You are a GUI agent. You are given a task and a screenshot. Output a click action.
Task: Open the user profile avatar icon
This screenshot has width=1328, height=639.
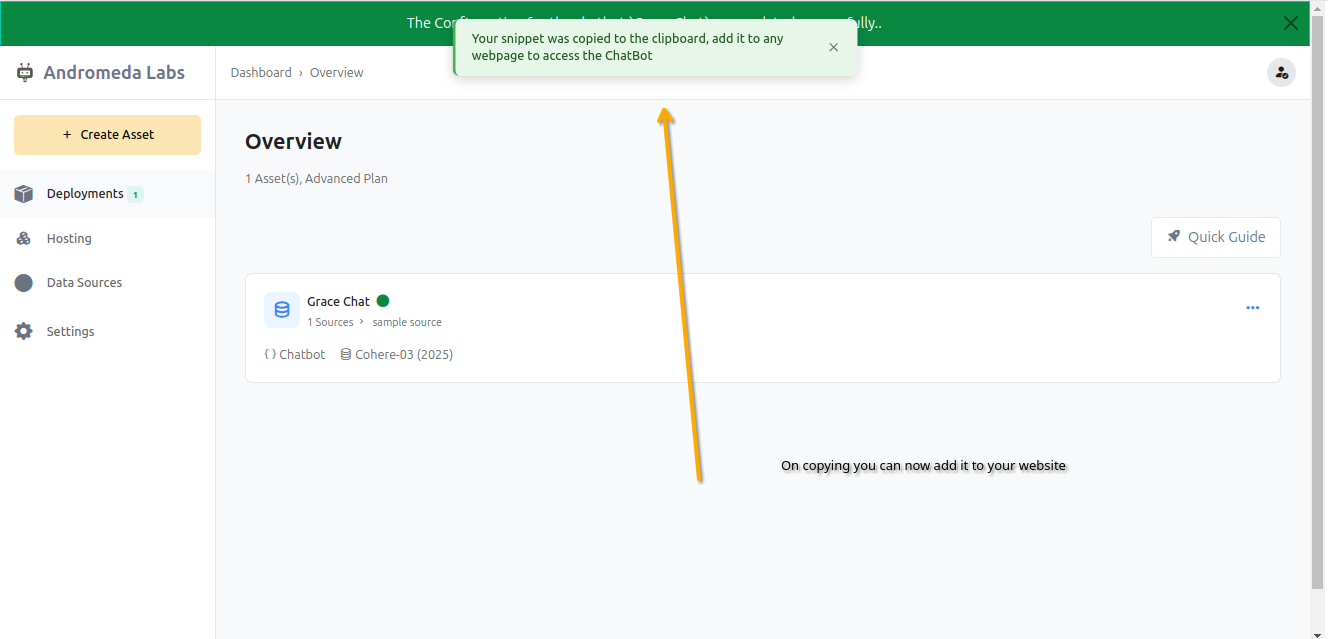(x=1281, y=73)
